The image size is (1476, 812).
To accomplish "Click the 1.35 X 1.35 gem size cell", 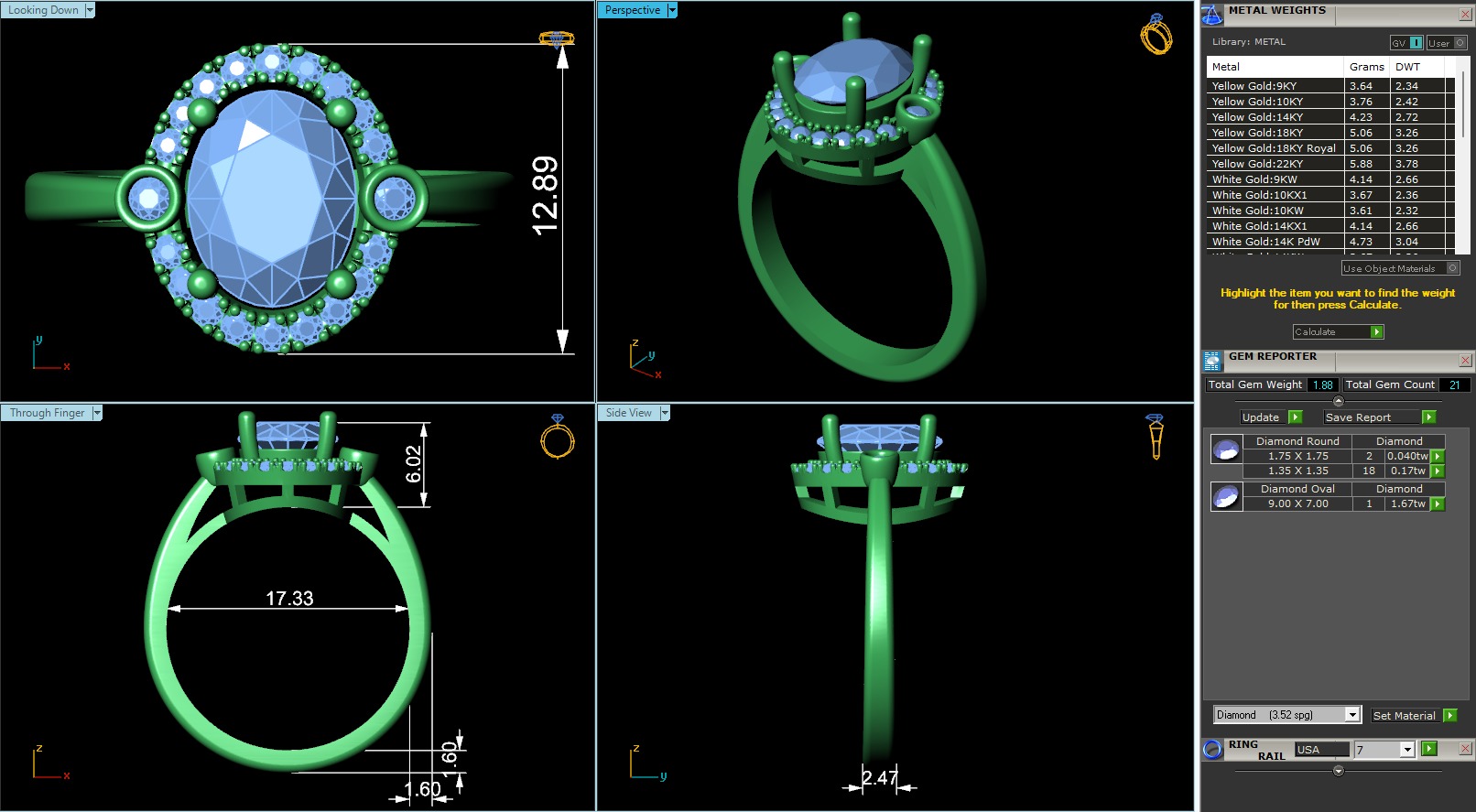I will (1297, 471).
